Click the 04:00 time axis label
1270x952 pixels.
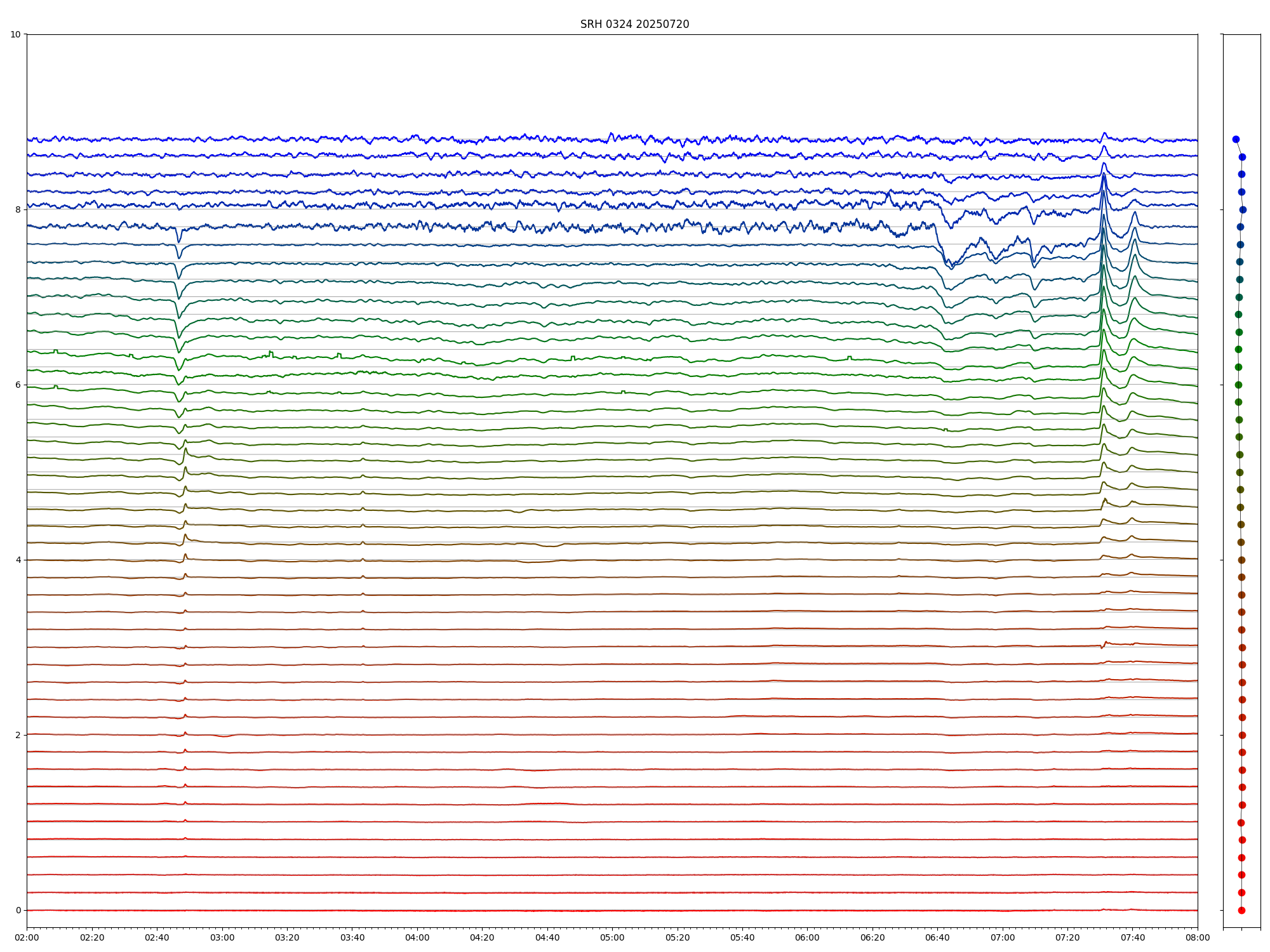417,937
